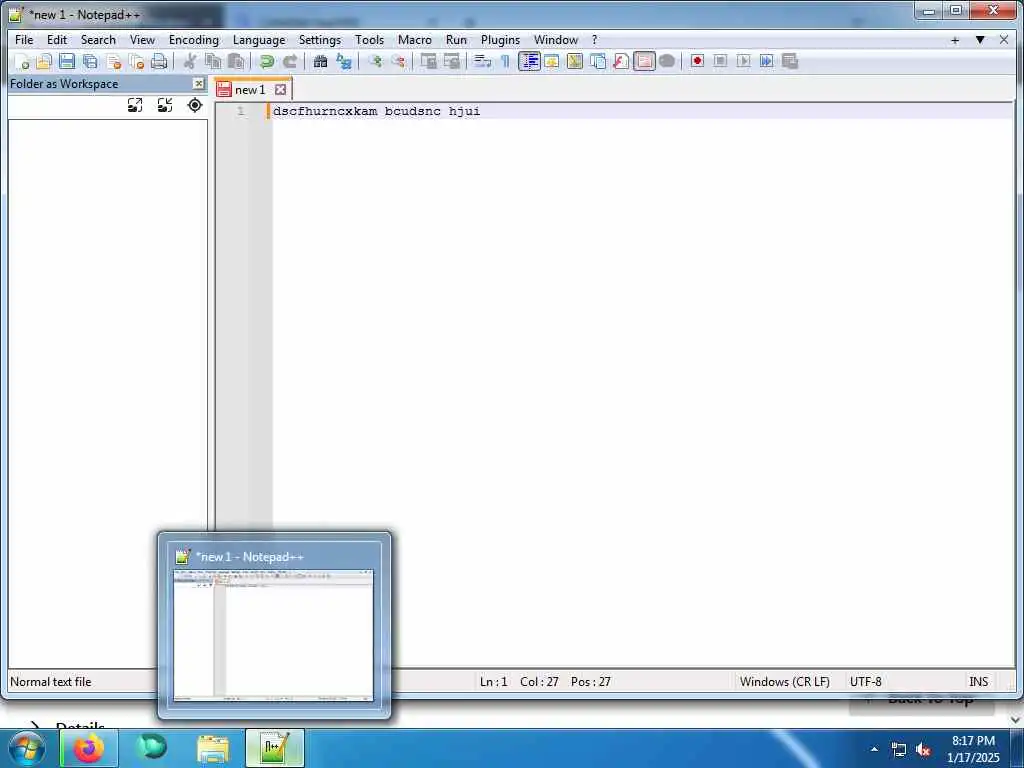Image resolution: width=1024 pixels, height=768 pixels.
Task: Redo the last undone edit
Action: 289,61
